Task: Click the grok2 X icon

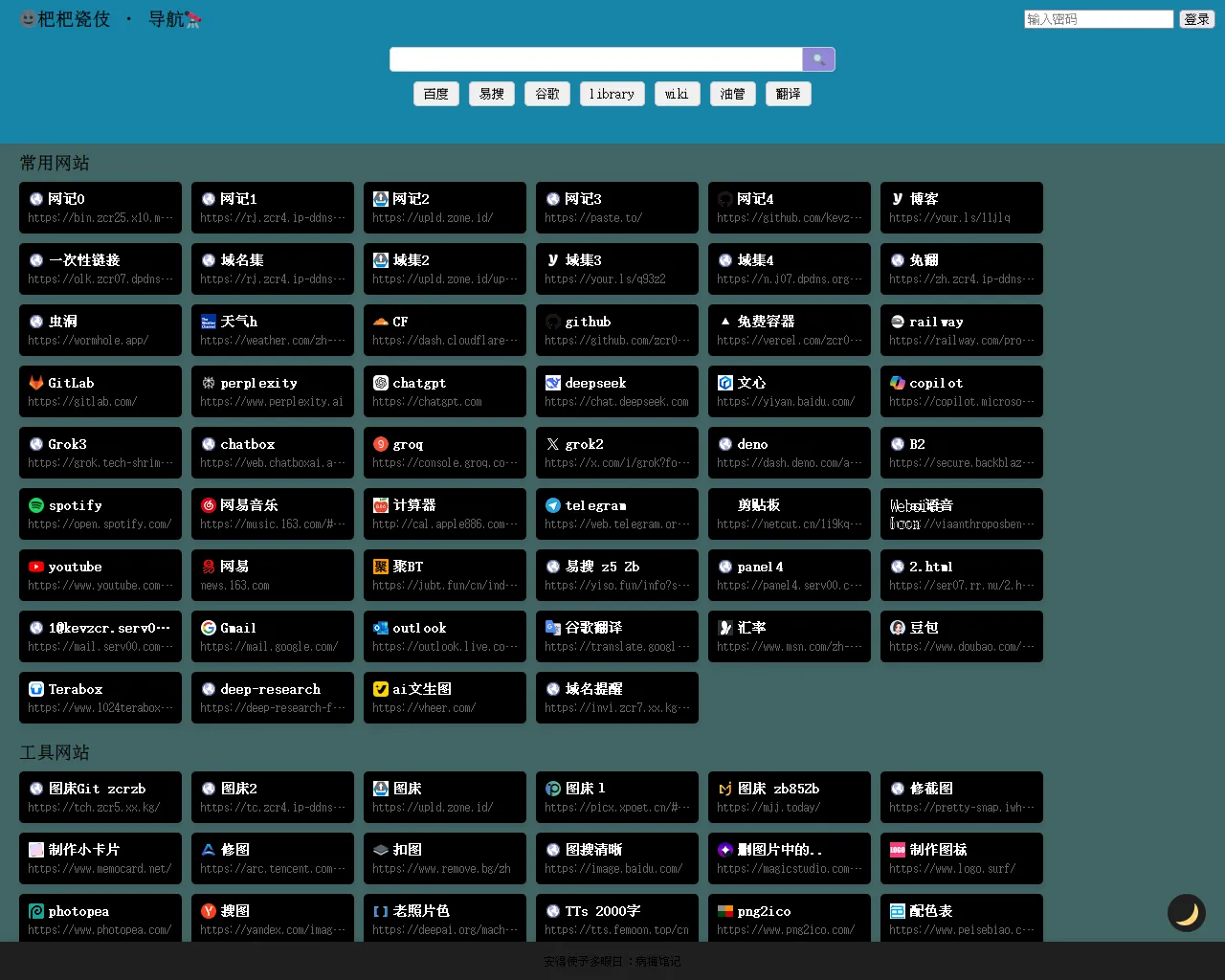Action: click(553, 444)
